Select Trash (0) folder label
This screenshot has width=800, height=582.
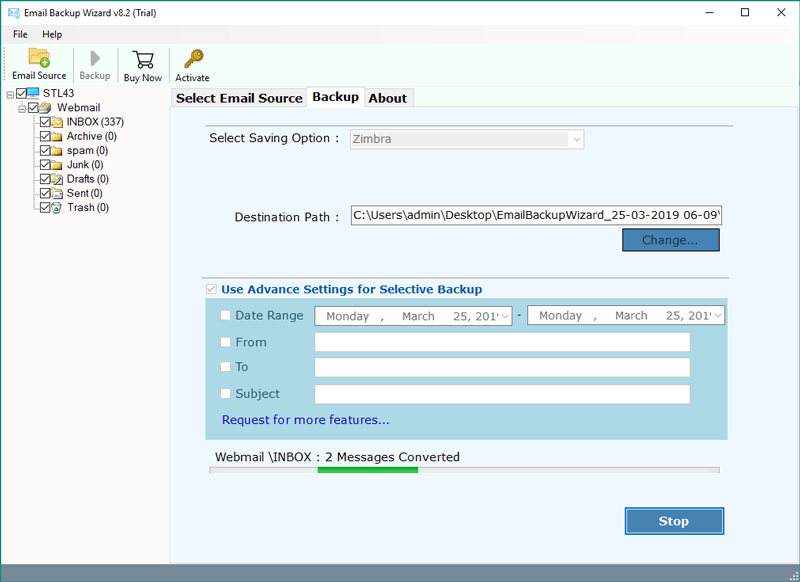88,208
